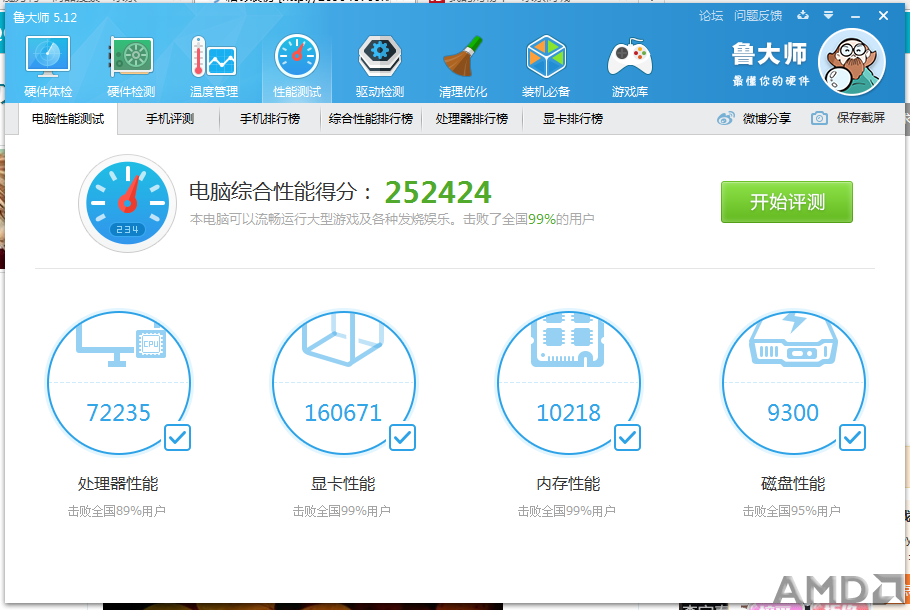Switch to 手机排行榜 tab
The image size is (910, 610).
(x=270, y=119)
